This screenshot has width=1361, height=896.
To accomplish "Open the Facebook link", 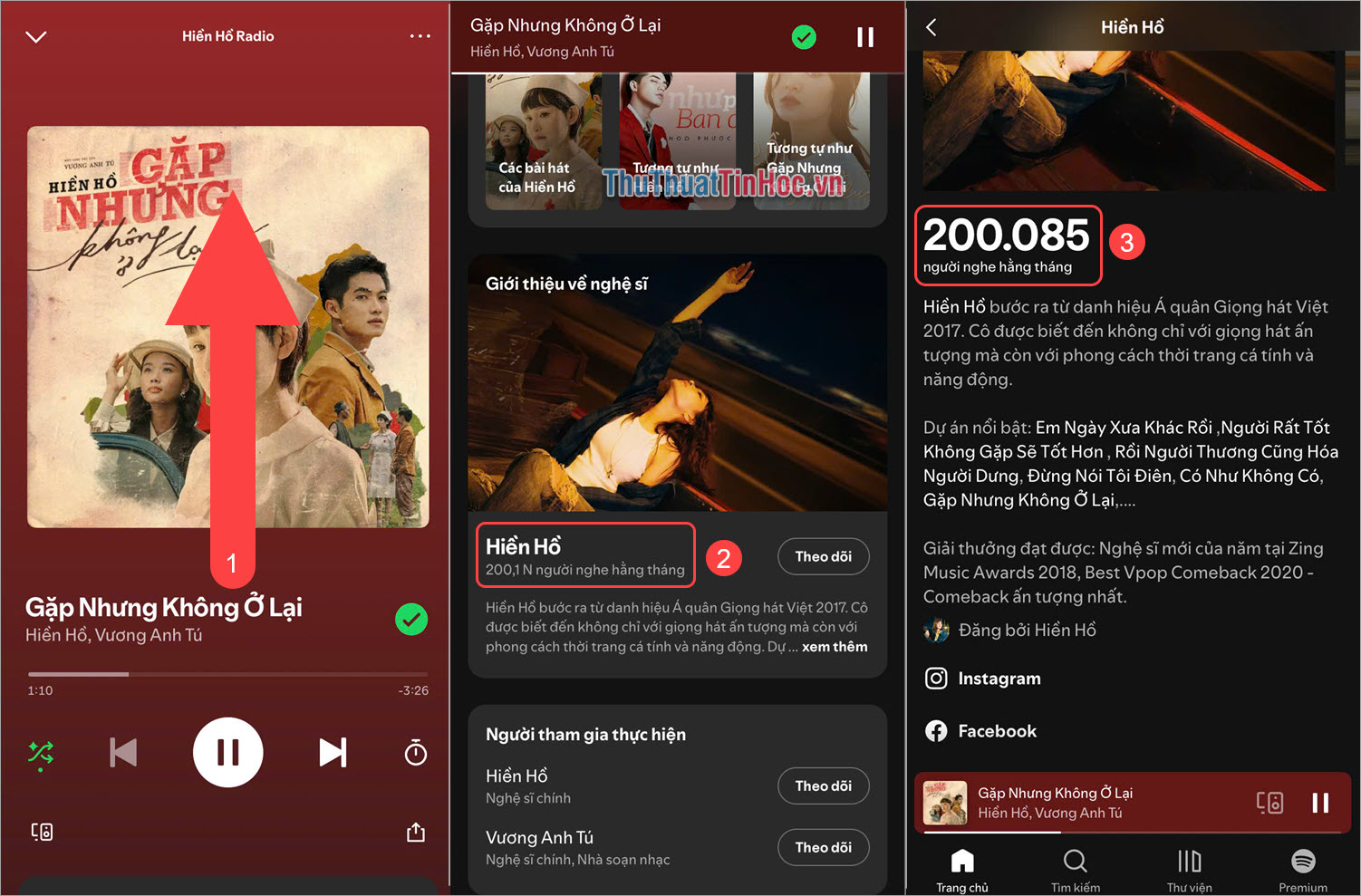I will click(x=980, y=731).
